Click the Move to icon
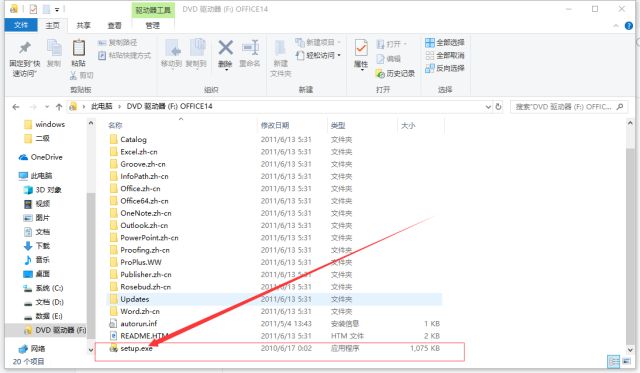The width and height of the screenshot is (640, 373). point(173,48)
